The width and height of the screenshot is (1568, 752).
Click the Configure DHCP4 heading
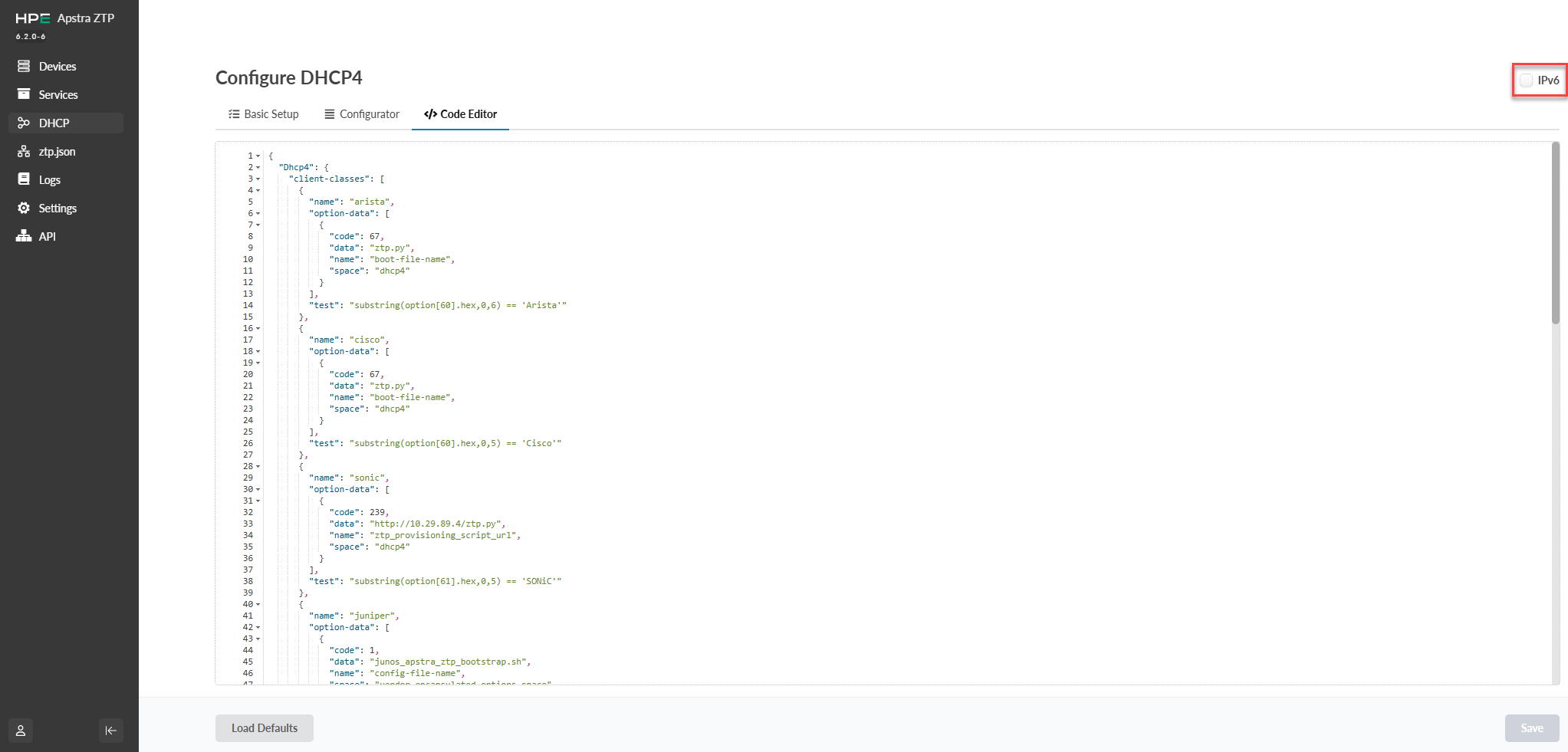[x=289, y=77]
